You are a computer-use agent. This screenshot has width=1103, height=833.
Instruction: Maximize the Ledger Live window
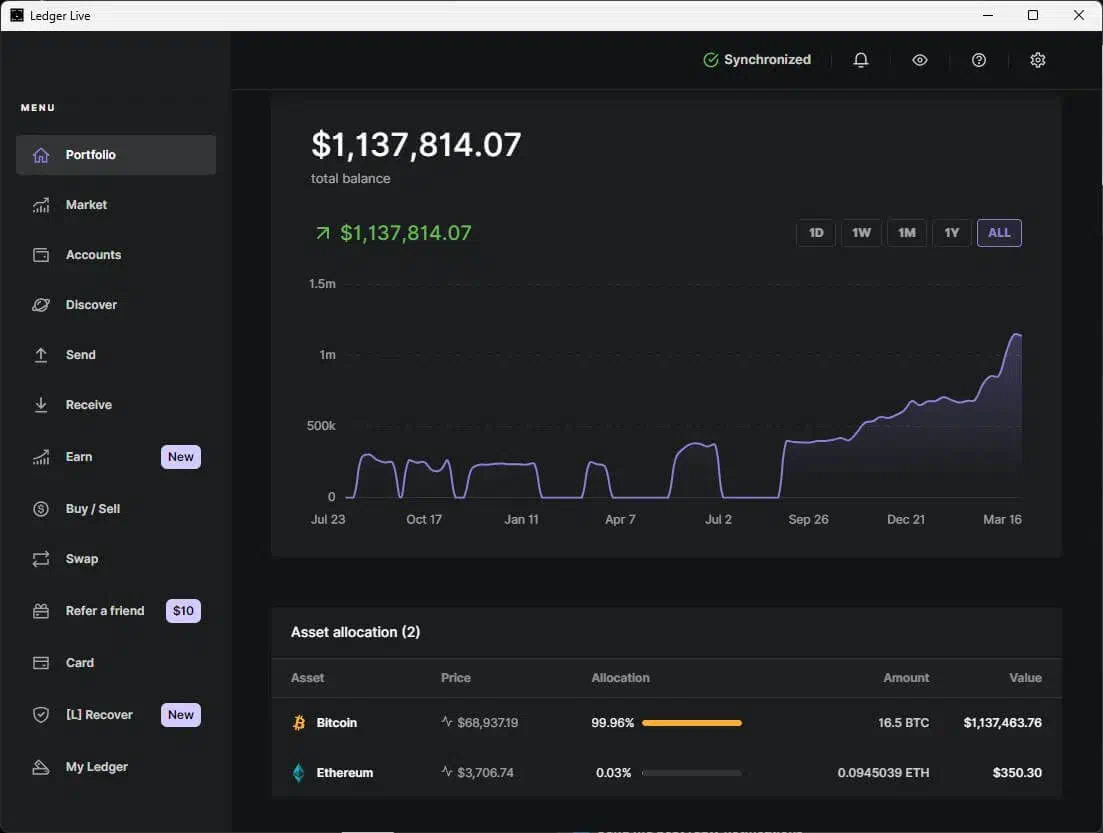(1033, 15)
